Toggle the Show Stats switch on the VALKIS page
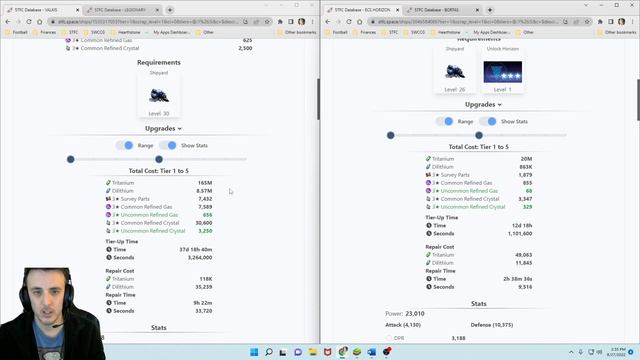Viewport: 640px width, 360px height. [168, 145]
